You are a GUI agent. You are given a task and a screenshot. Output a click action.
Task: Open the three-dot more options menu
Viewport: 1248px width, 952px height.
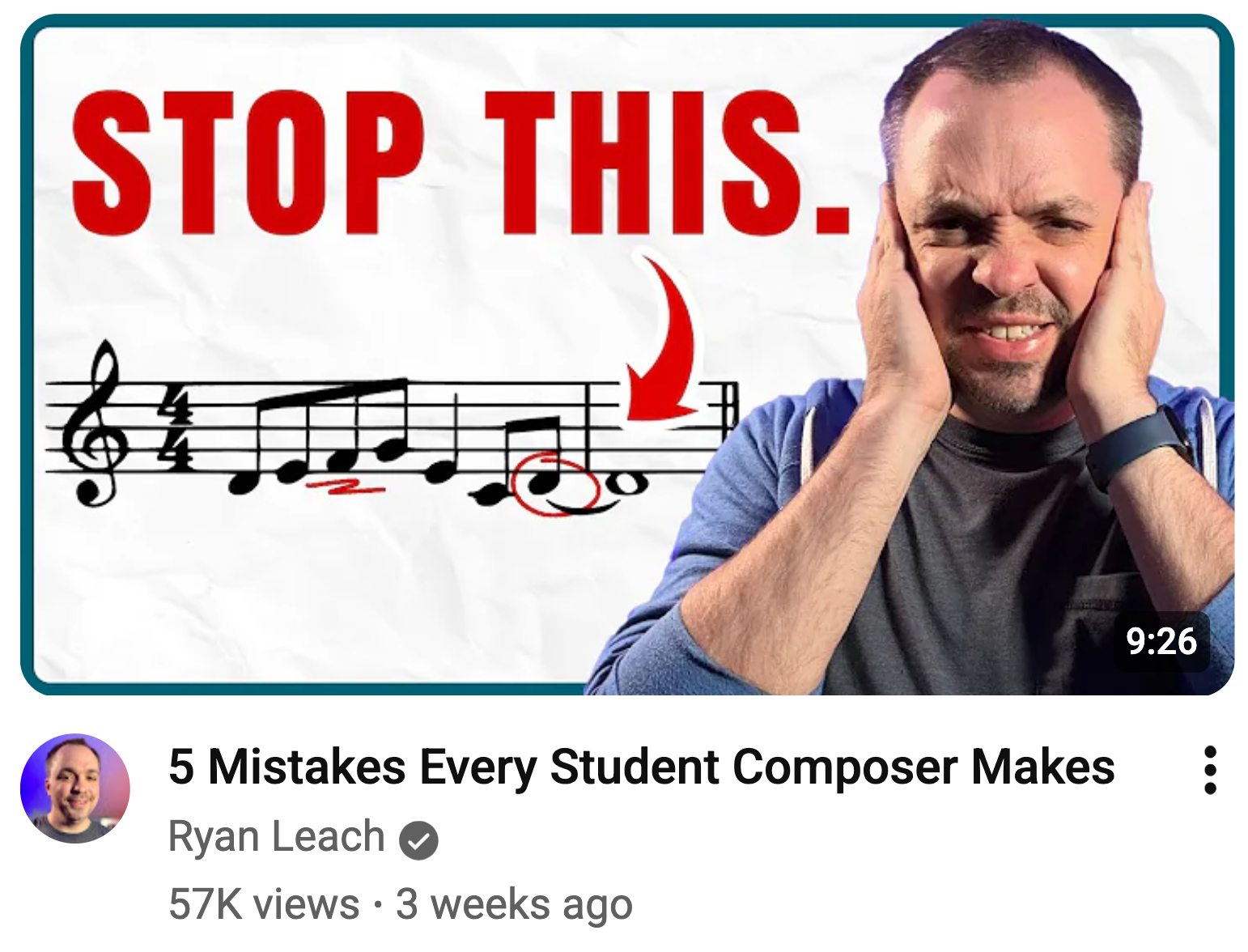click(x=1210, y=770)
